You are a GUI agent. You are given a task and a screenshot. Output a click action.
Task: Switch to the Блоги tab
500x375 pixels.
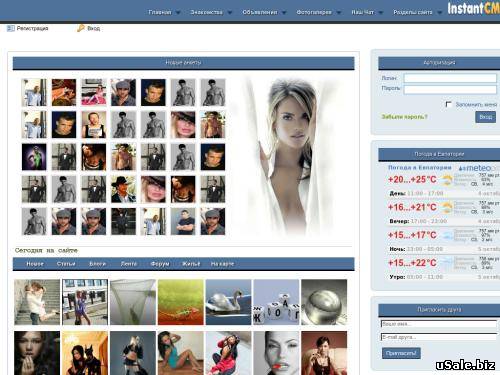tap(97, 264)
